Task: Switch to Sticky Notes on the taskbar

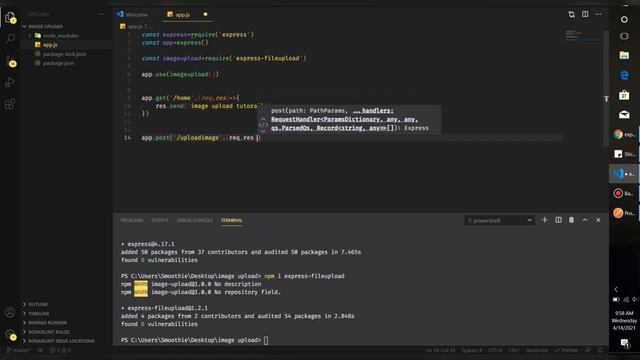Action: pos(624,154)
